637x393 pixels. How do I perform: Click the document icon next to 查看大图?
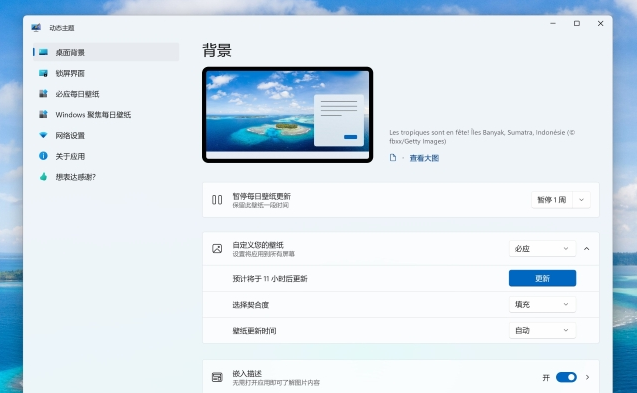coord(393,158)
